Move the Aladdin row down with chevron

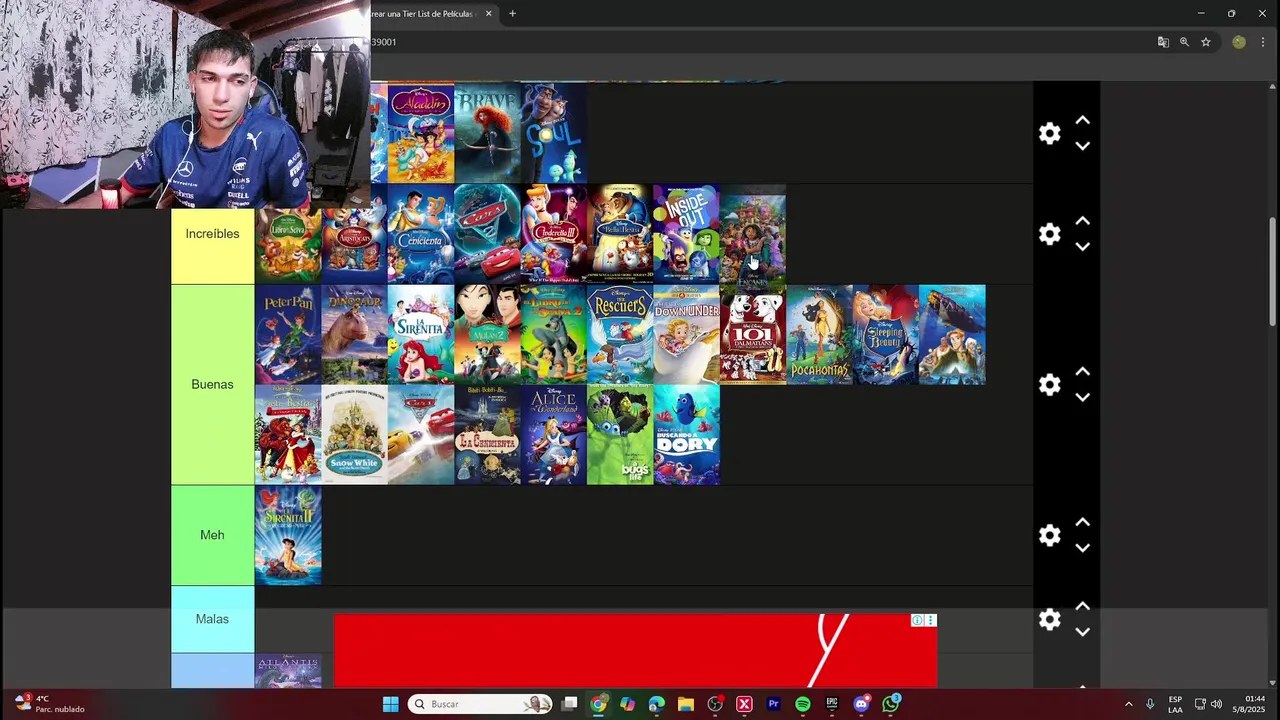pos(1082,146)
